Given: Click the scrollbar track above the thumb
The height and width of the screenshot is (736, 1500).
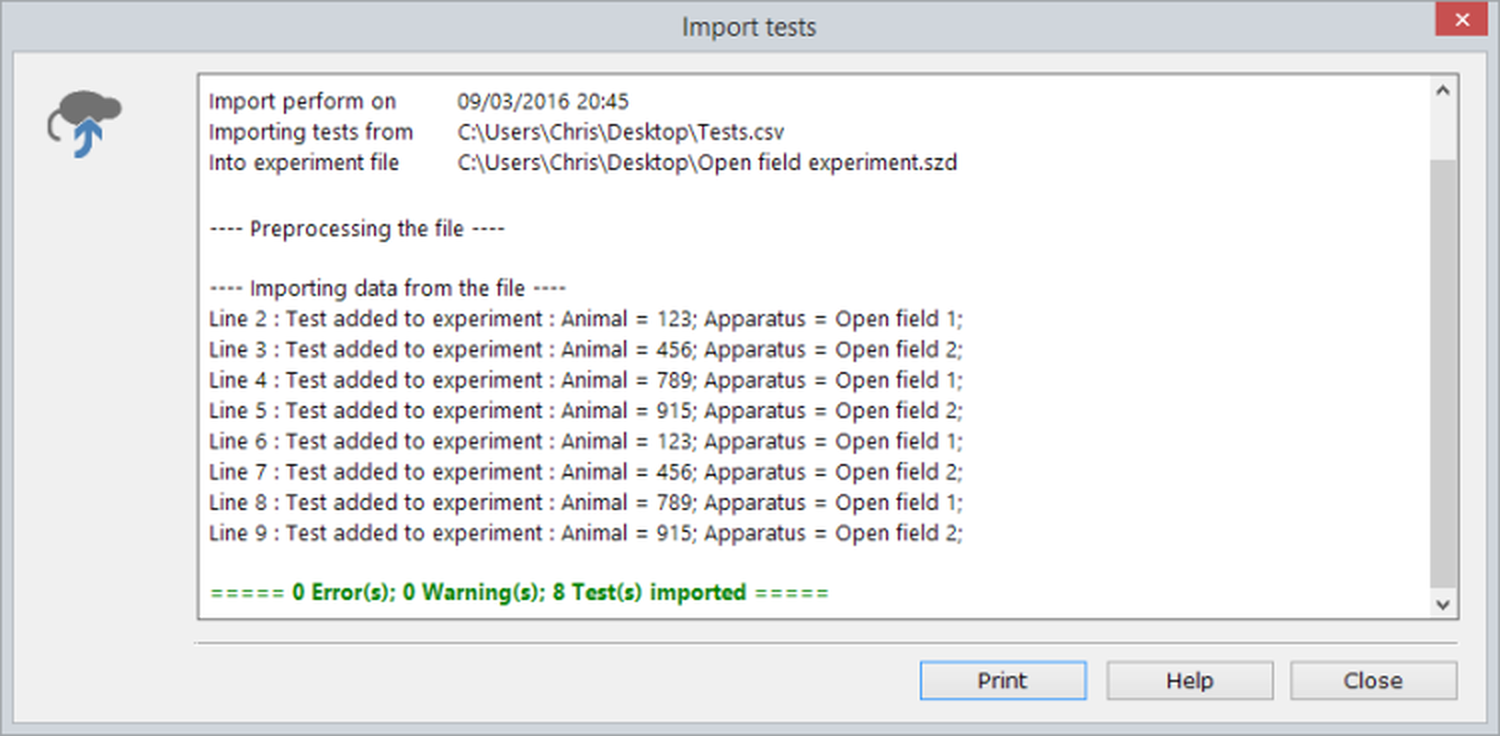Looking at the screenshot, I should pyautogui.click(x=1443, y=130).
